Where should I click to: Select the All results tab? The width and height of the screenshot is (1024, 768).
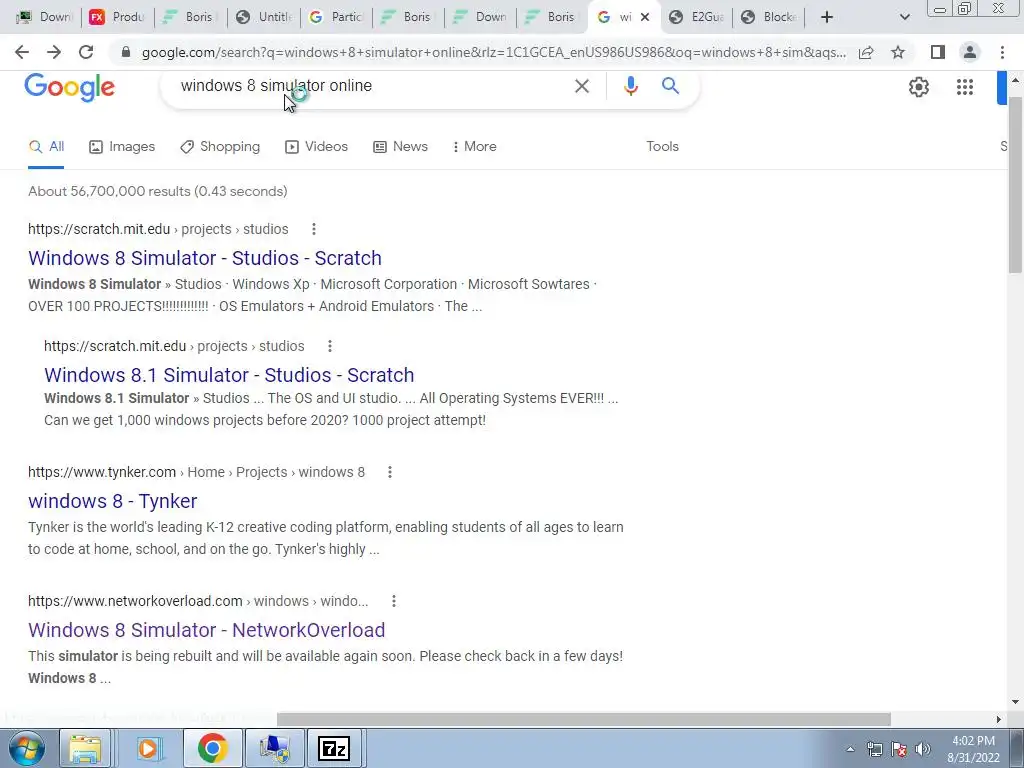[46, 146]
